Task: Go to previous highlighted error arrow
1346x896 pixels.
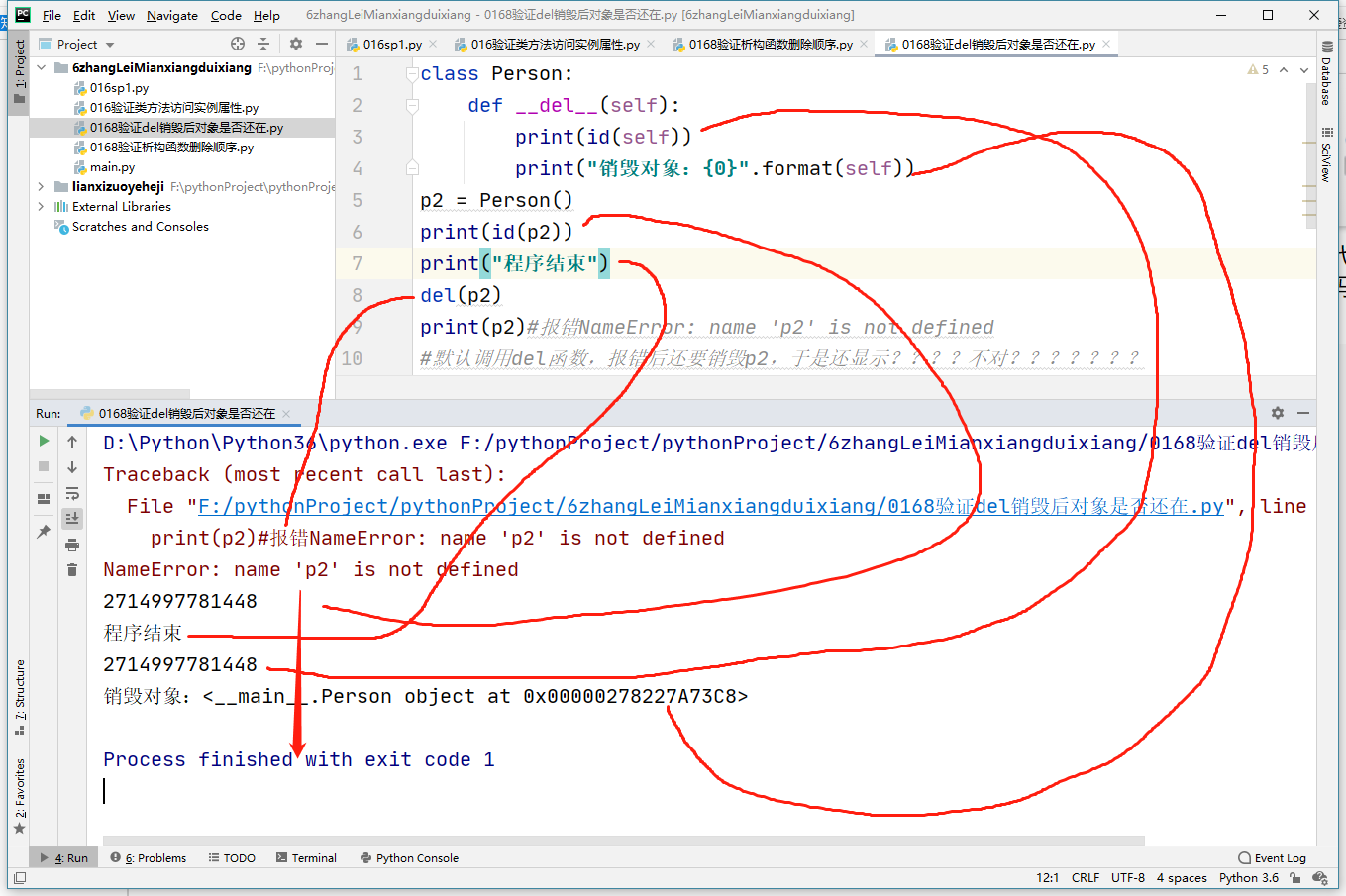Action: tap(1284, 70)
